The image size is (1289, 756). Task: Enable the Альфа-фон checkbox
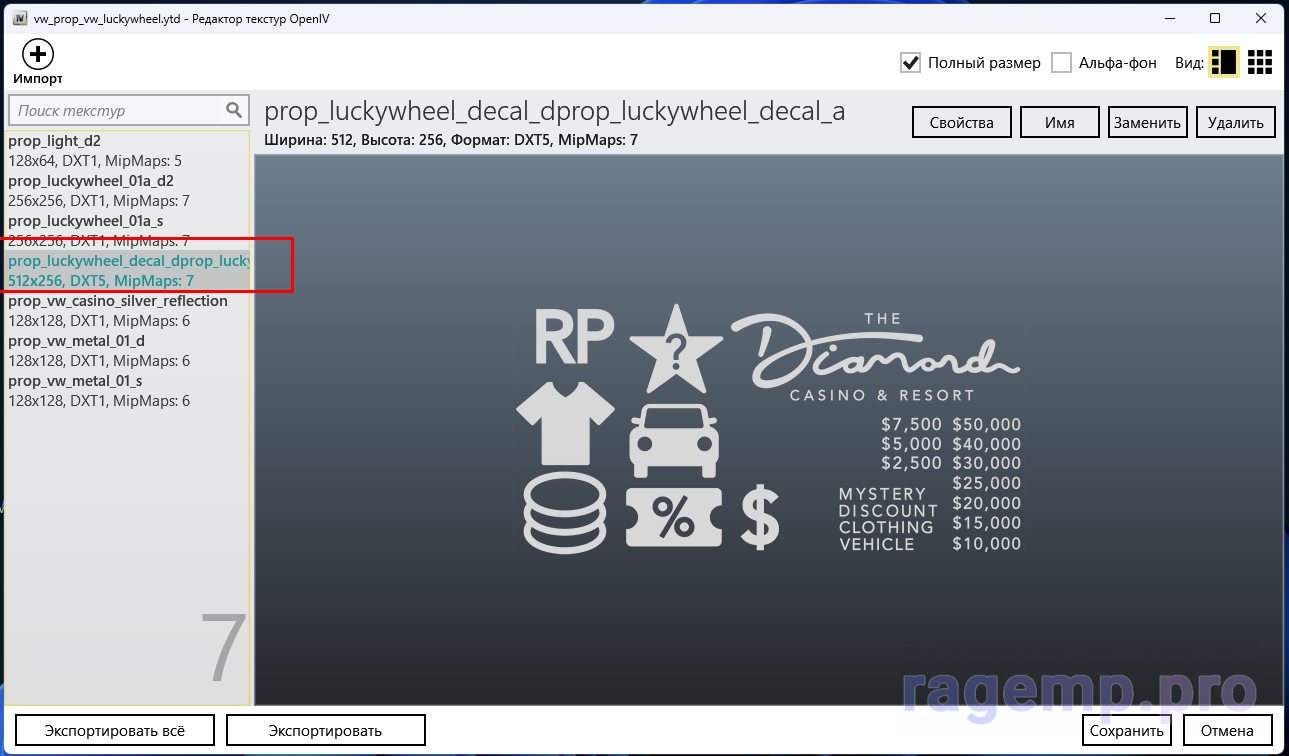point(1061,62)
